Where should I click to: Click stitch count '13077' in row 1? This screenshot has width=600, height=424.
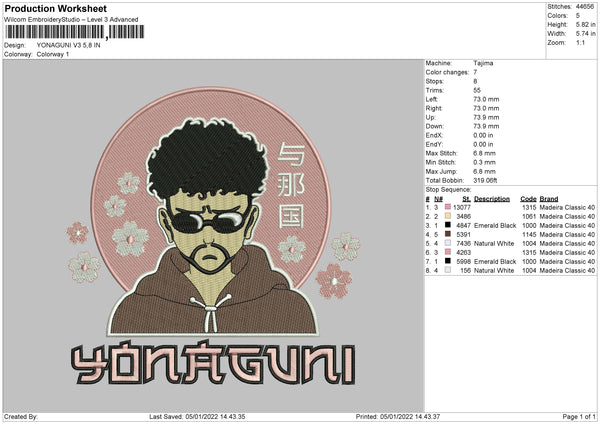462,207
